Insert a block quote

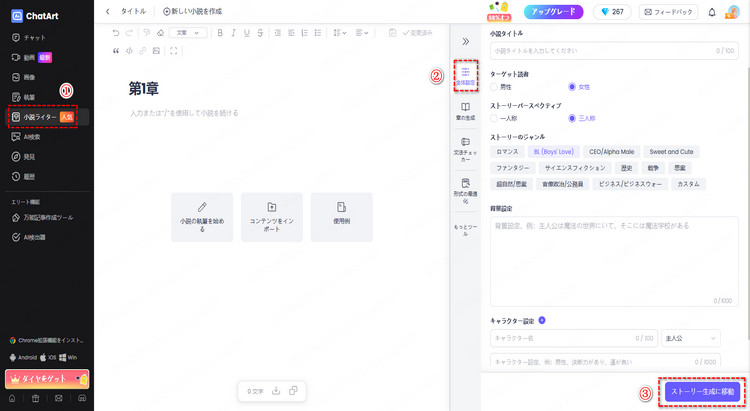click(x=116, y=51)
